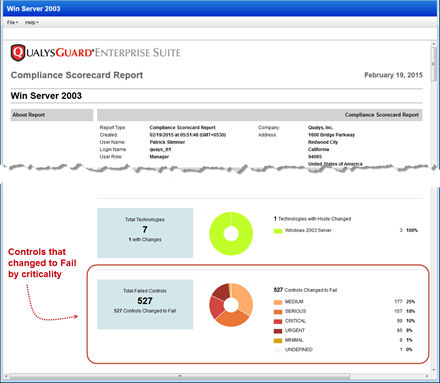Open the Help menu
The image size is (440, 383).
tap(32, 22)
